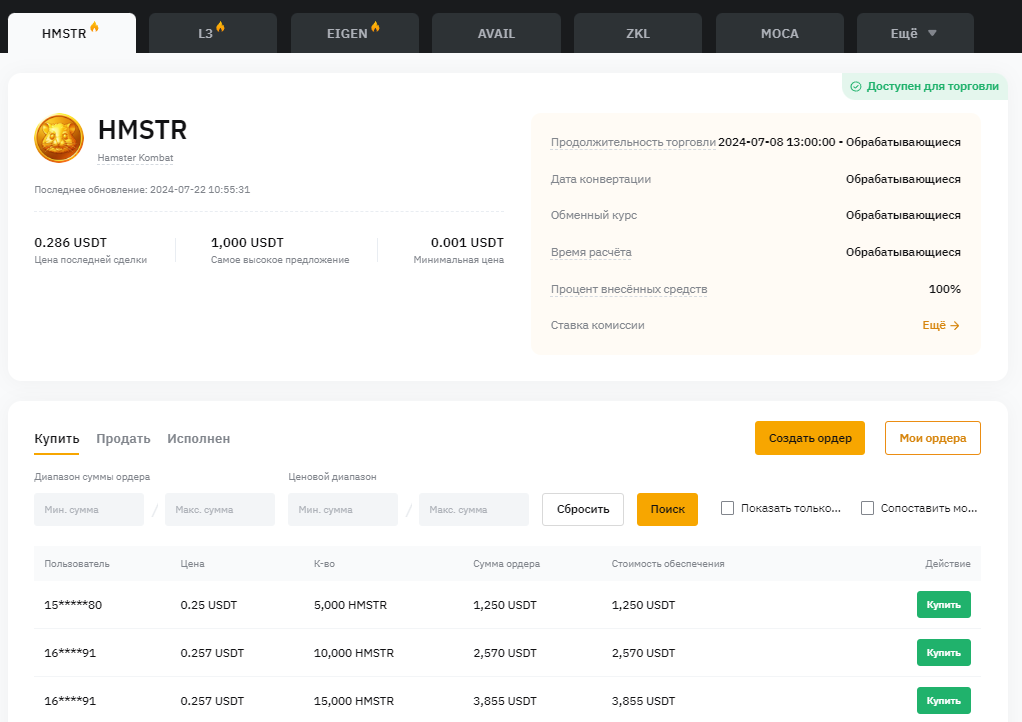The width and height of the screenshot is (1022, 722).
Task: Switch to the AVAIL token tab
Action: pyautogui.click(x=496, y=33)
